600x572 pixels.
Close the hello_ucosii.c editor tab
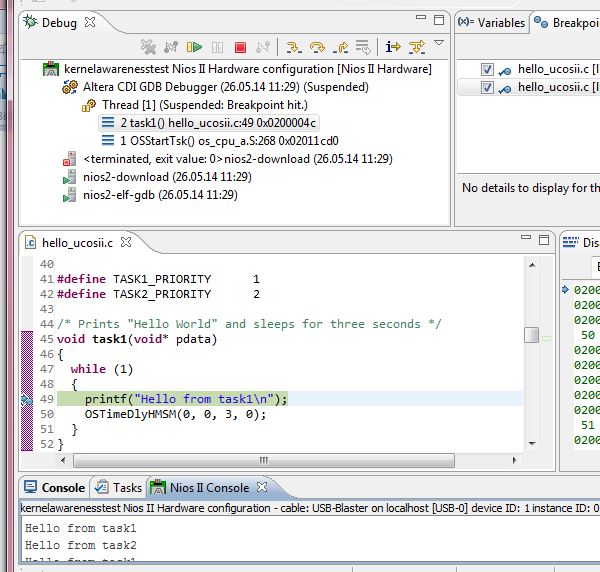point(125,243)
